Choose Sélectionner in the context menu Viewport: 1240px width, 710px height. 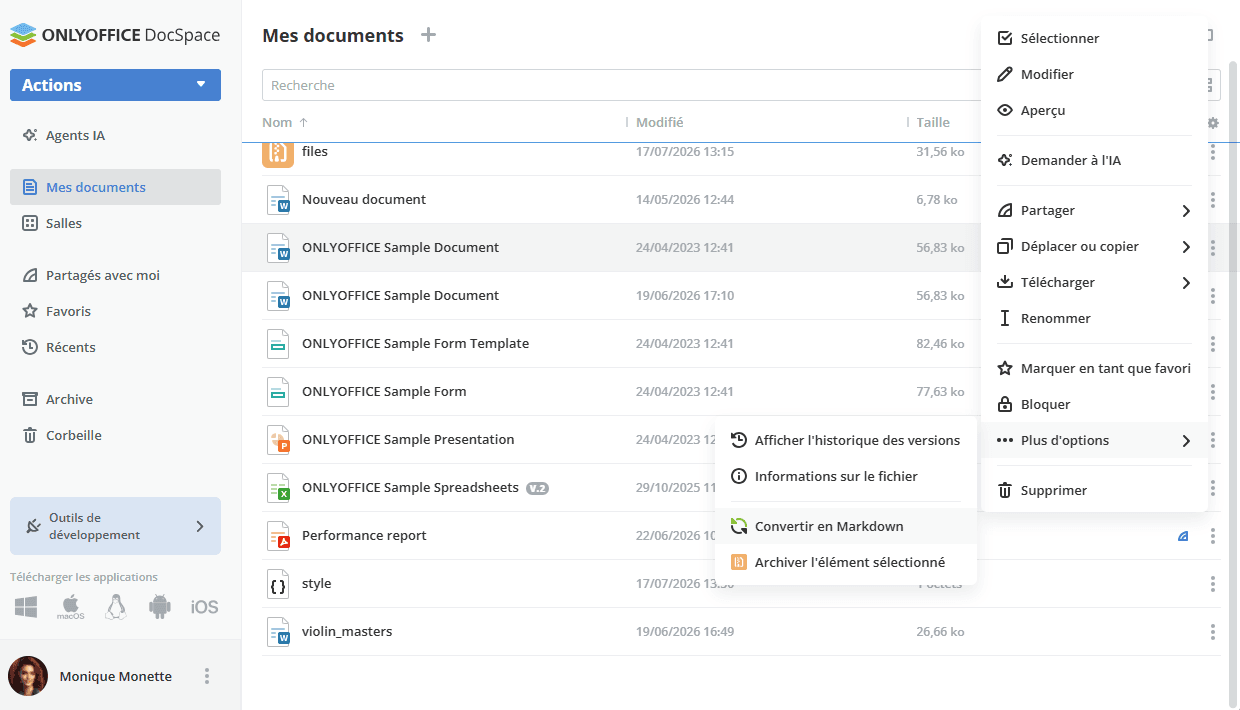coord(1094,38)
